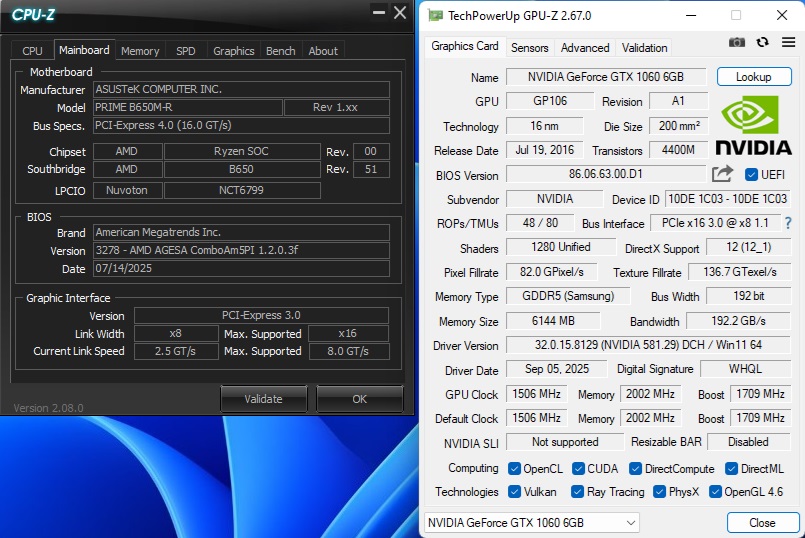Toggle the PhysX checkbox
The height and width of the screenshot is (538, 805).
click(660, 491)
